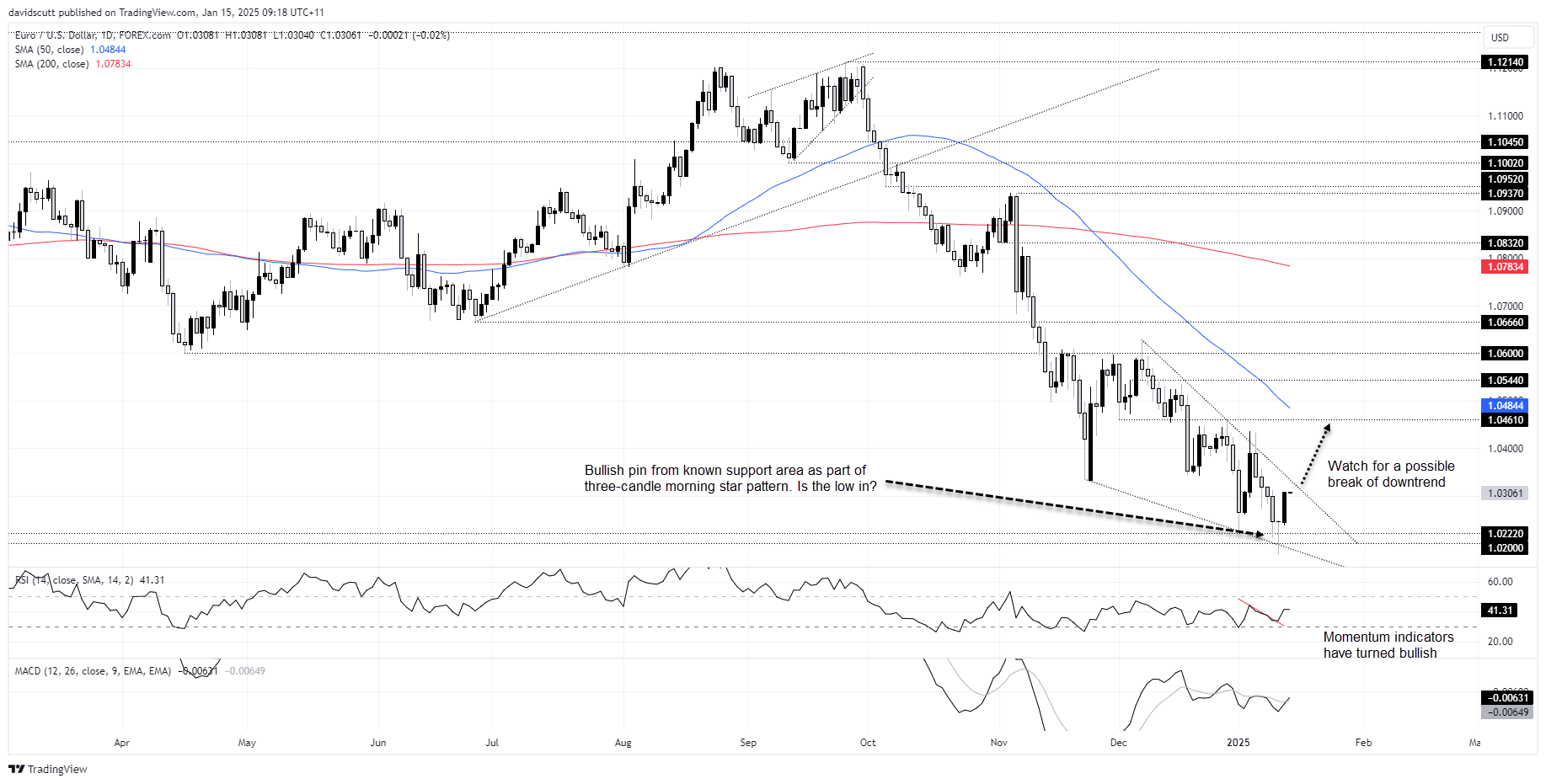1546x784 pixels.
Task: Click the RSI value 41.31 axis label
Action: click(x=1499, y=611)
